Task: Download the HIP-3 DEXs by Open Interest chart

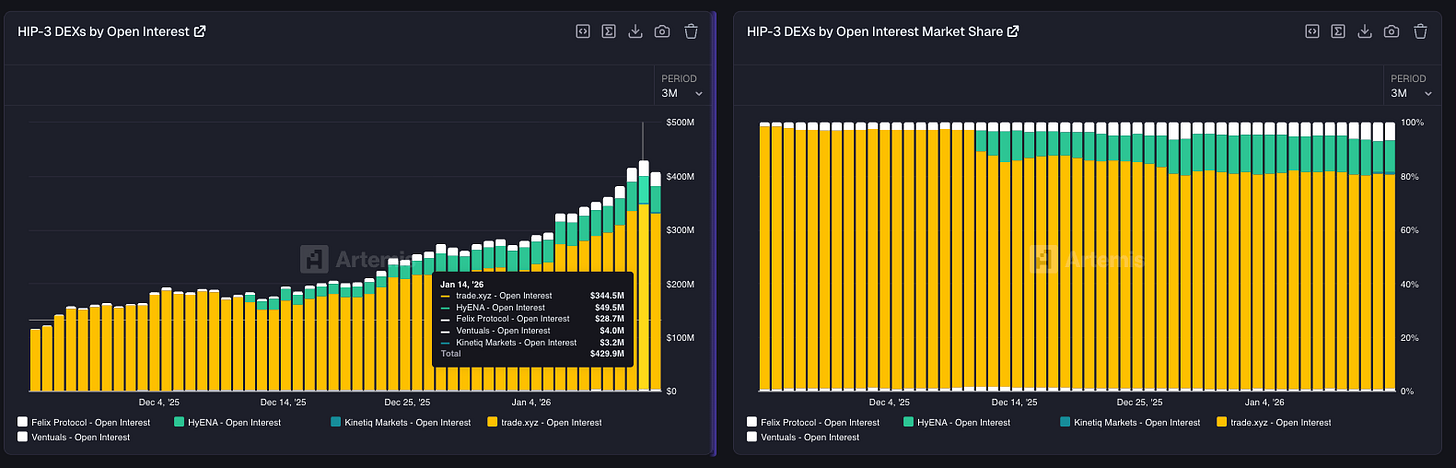Action: [x=635, y=31]
